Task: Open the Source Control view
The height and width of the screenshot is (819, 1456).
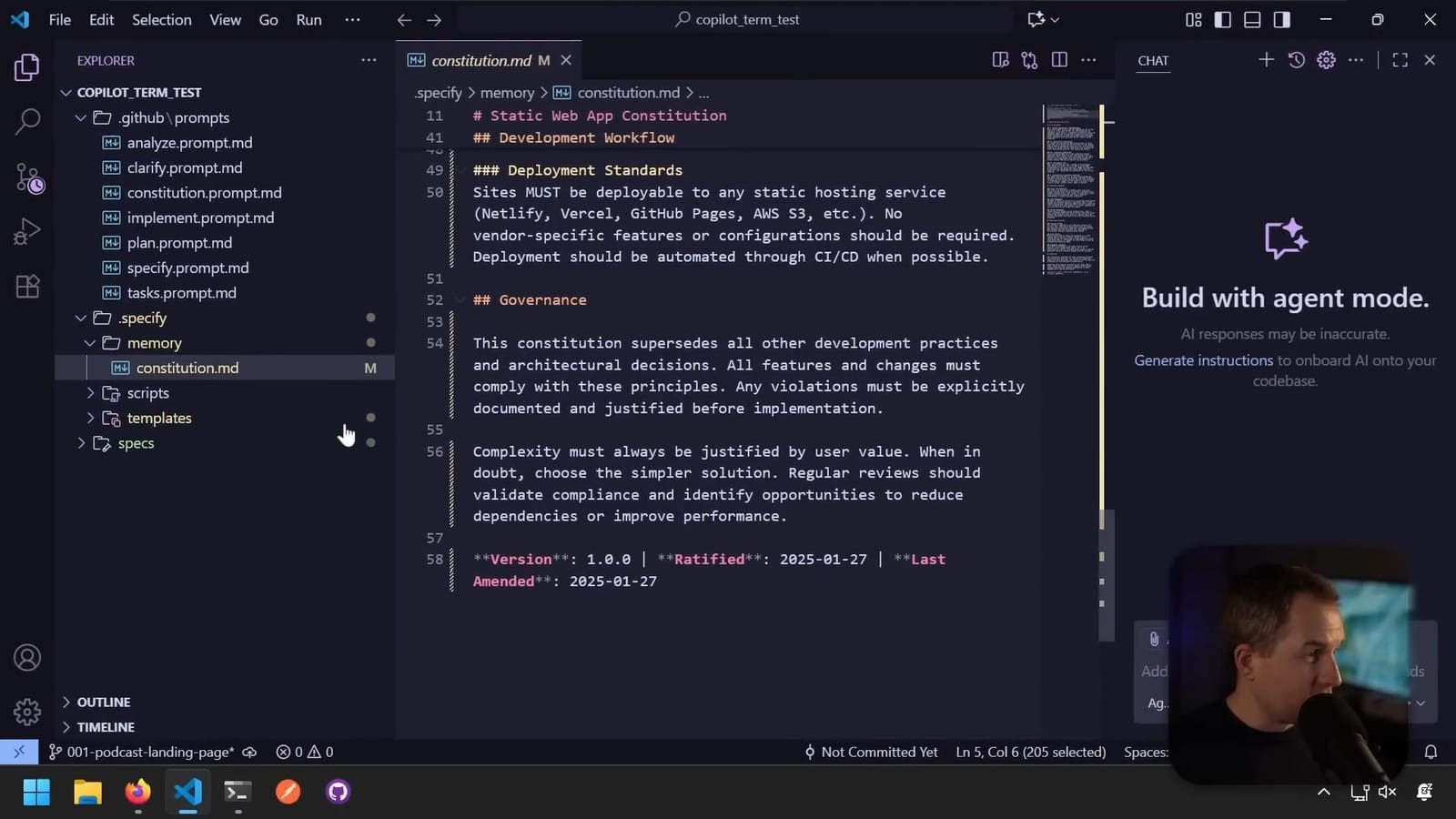Action: click(x=26, y=177)
